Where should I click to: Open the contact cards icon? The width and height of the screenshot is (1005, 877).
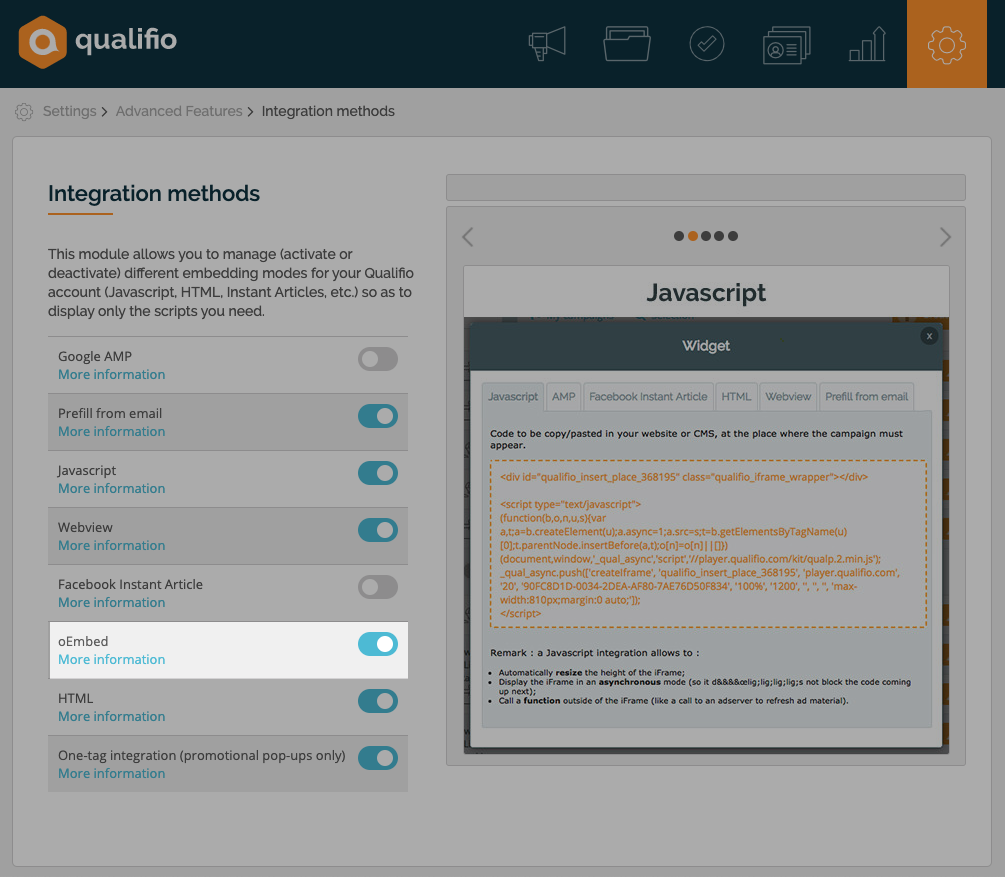pyautogui.click(x=786, y=44)
